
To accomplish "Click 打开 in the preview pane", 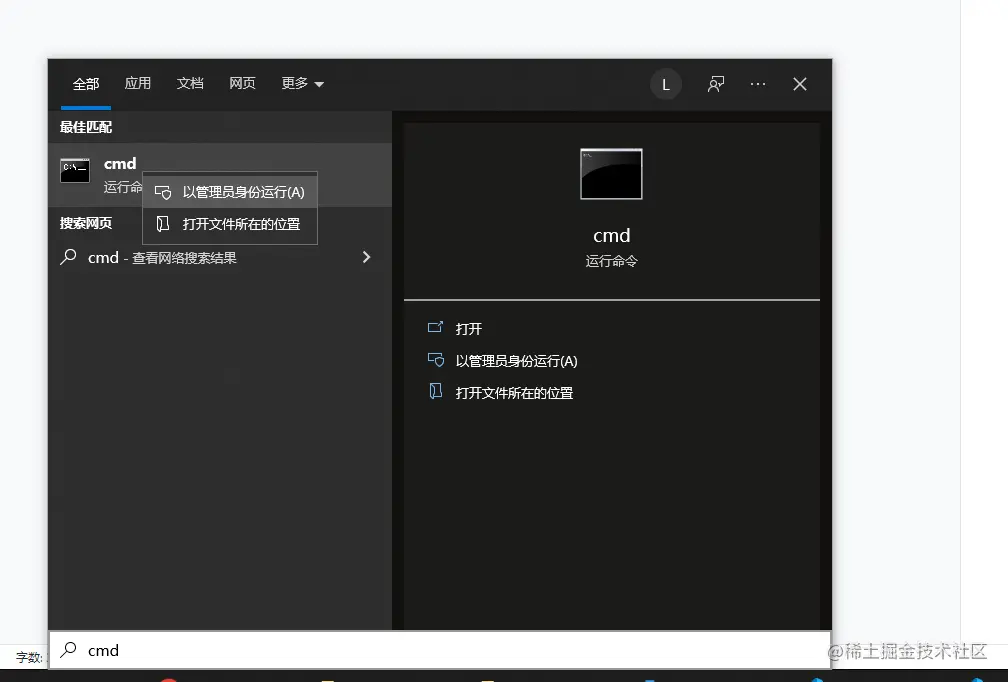I will (x=469, y=329).
